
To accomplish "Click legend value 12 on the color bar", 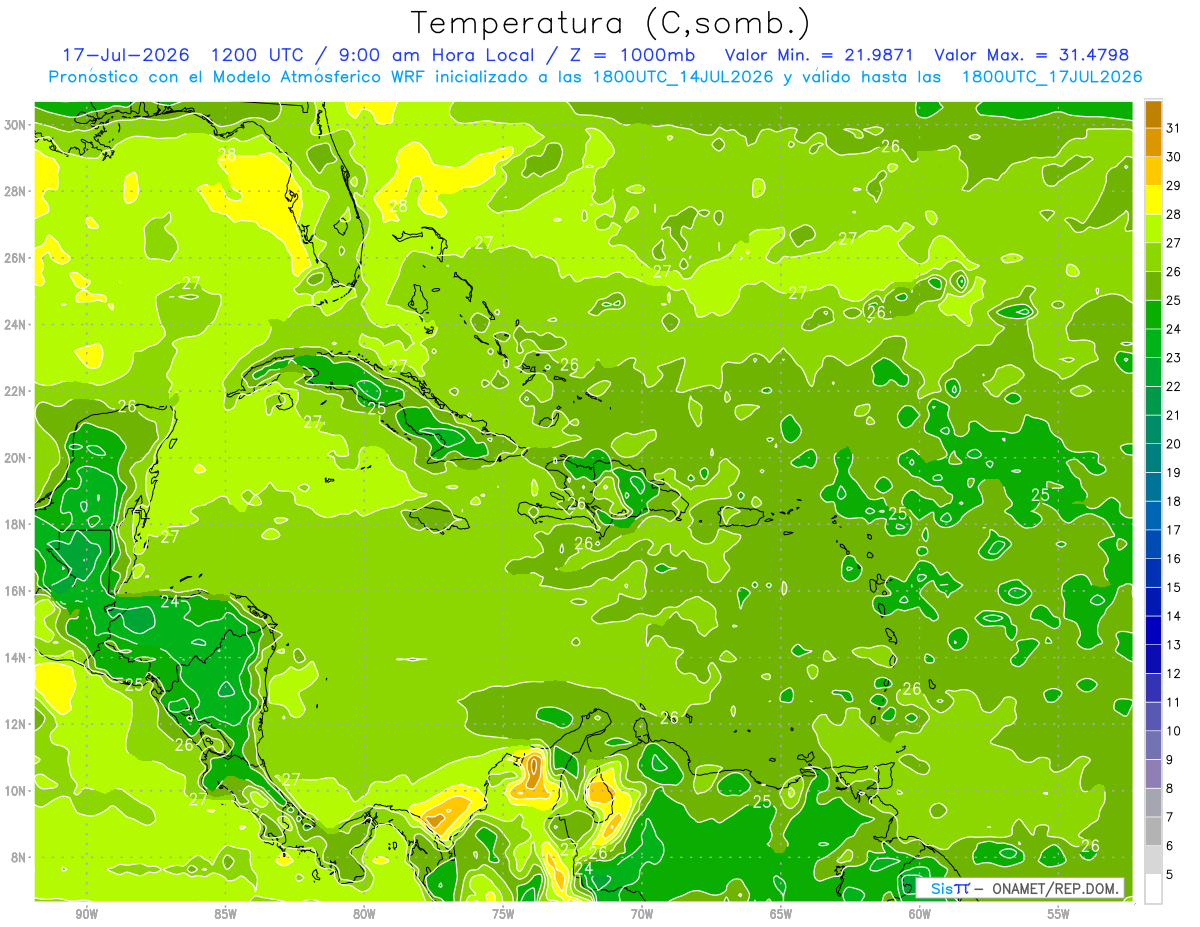I will (1173, 673).
